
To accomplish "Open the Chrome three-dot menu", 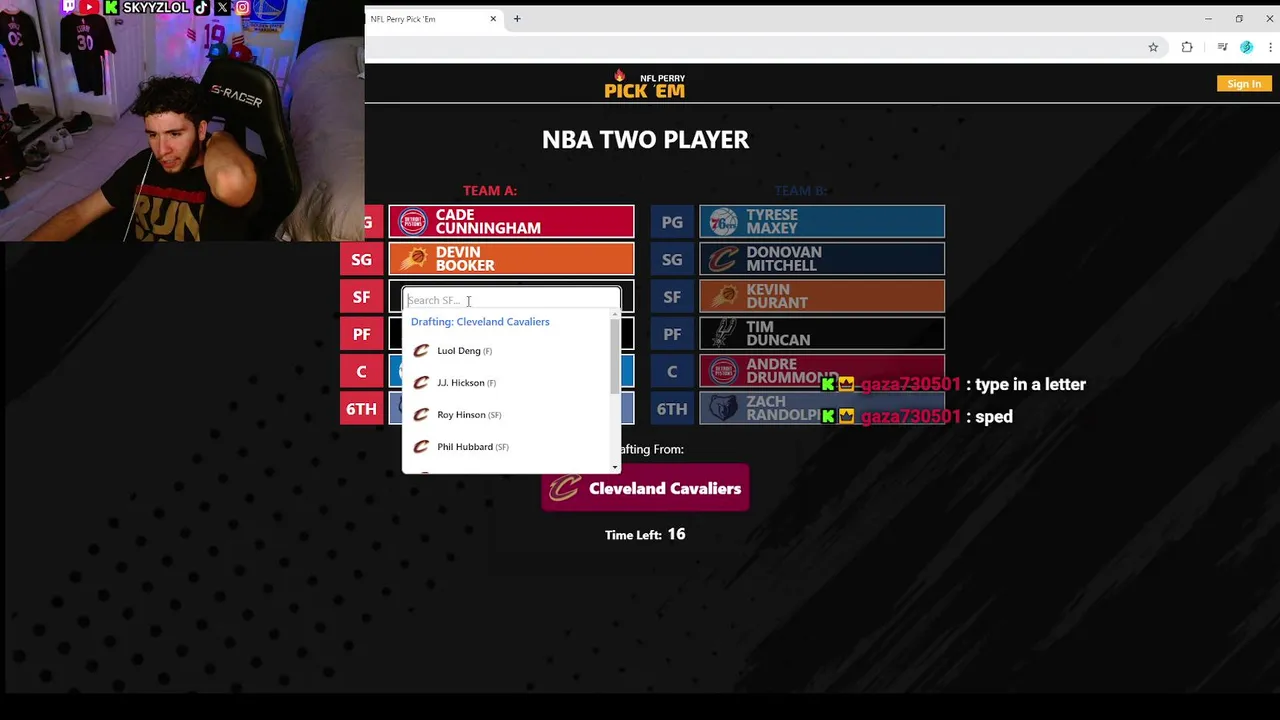I will [1270, 47].
